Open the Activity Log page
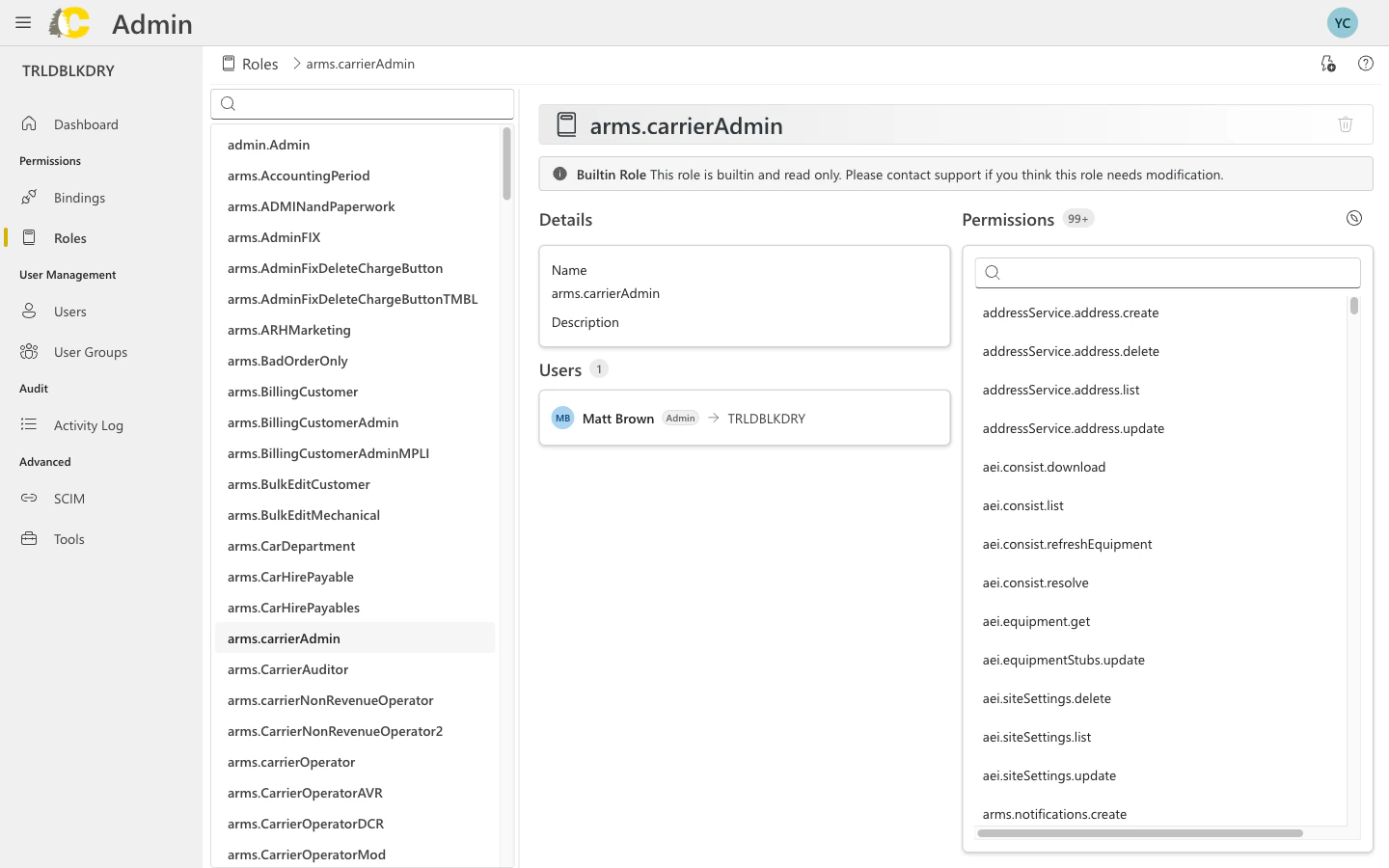 (89, 424)
